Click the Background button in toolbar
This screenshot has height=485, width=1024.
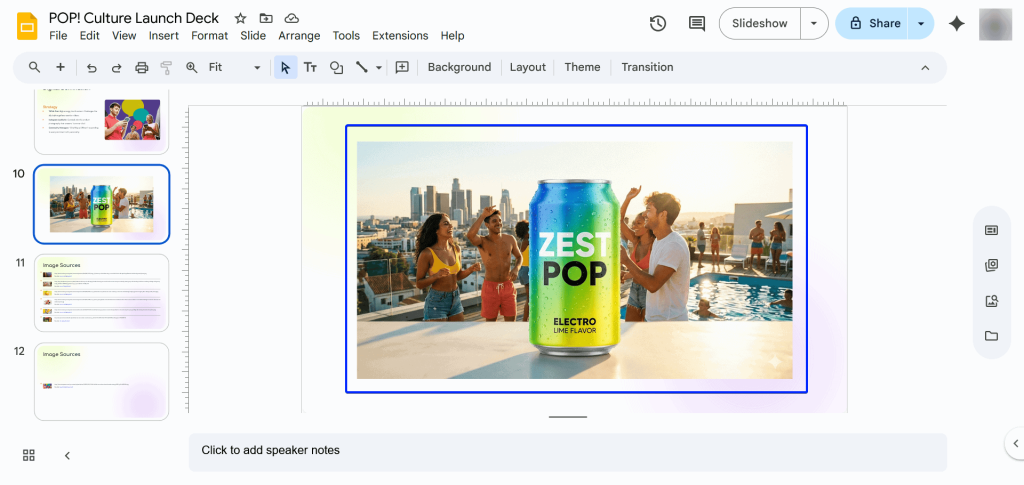(x=459, y=68)
